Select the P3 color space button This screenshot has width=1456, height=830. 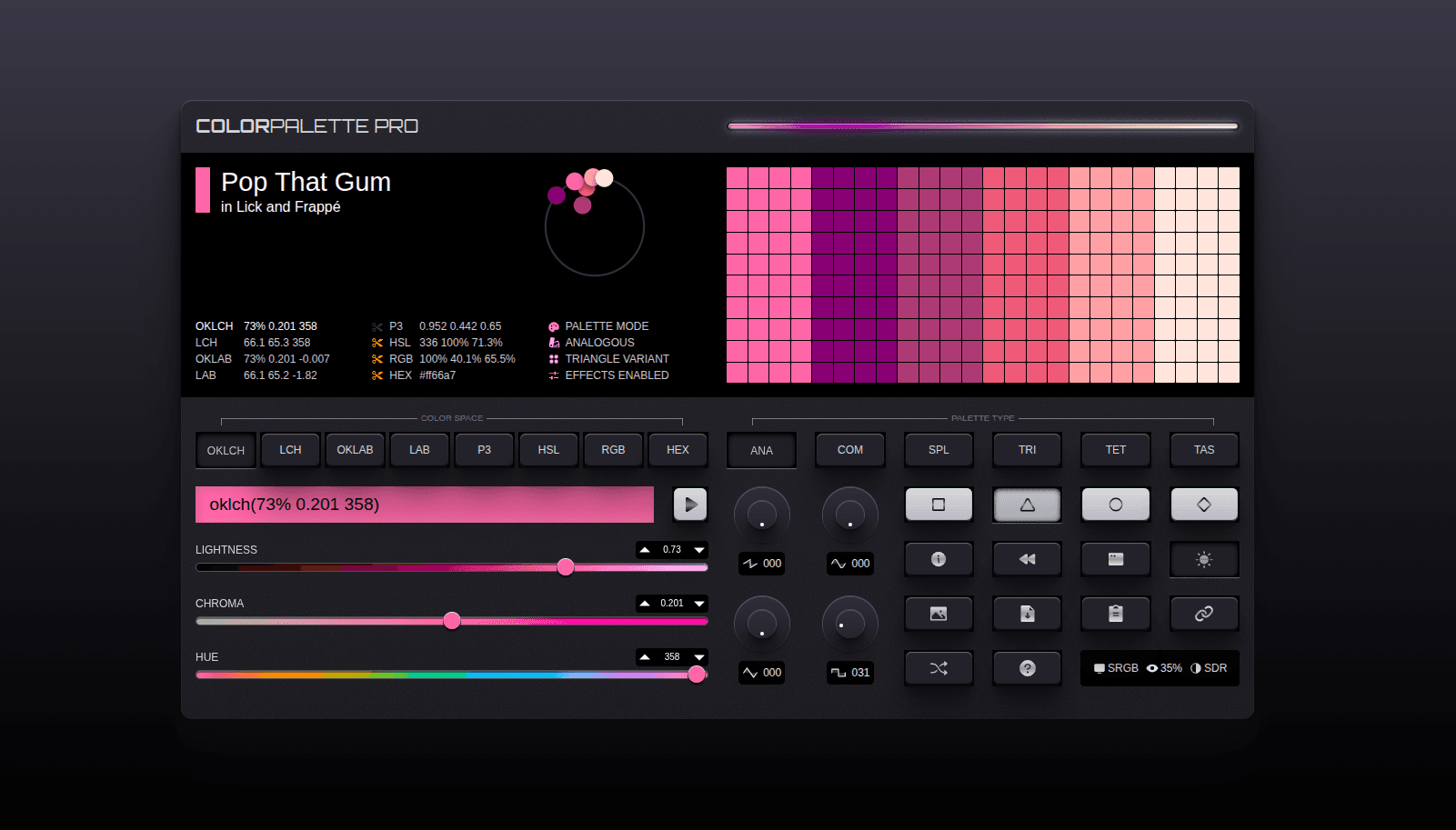484,449
